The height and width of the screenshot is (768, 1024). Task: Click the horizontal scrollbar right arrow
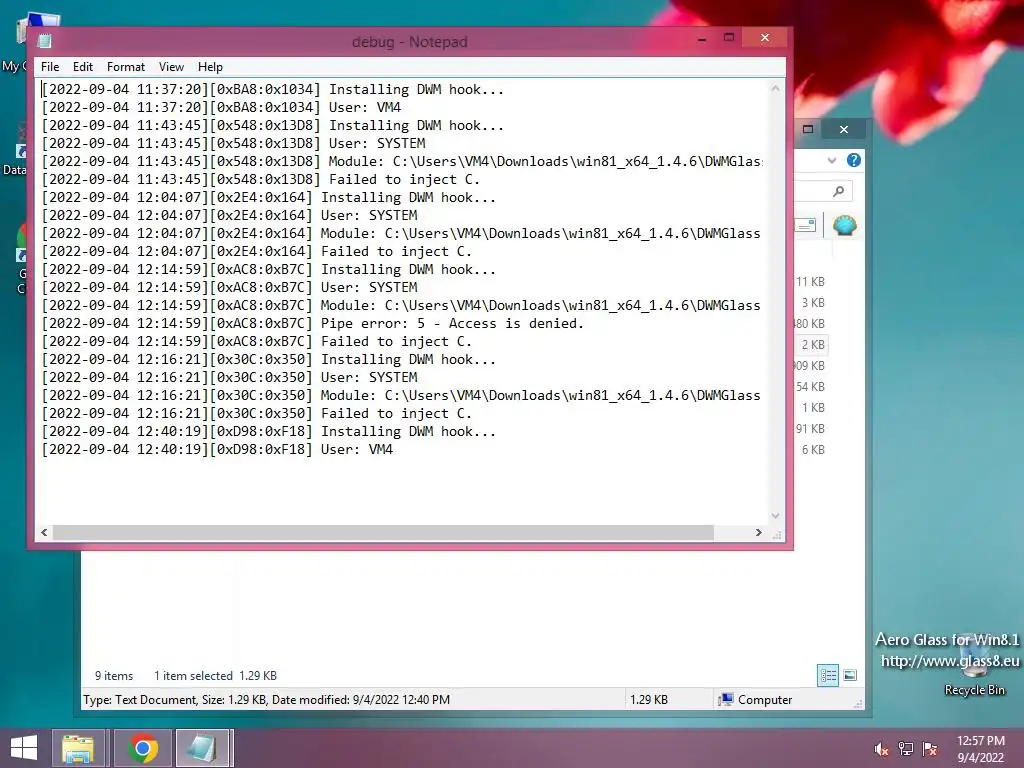coord(758,532)
